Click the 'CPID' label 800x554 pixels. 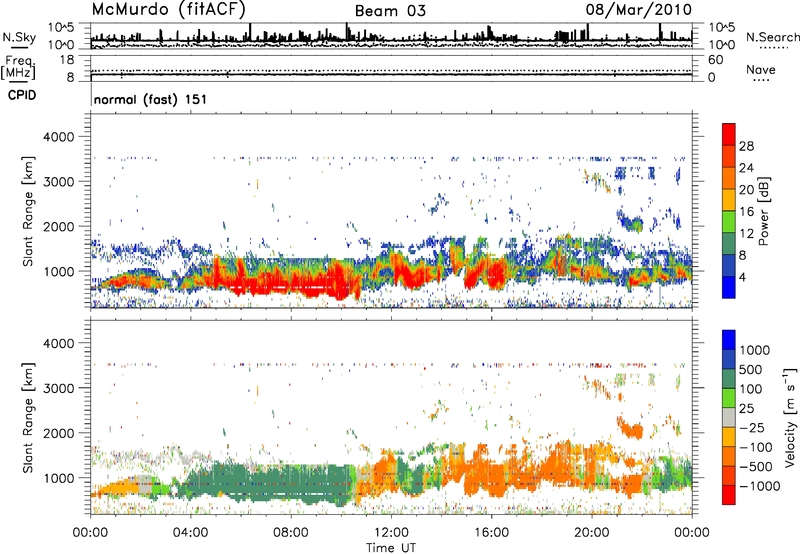coord(22,95)
